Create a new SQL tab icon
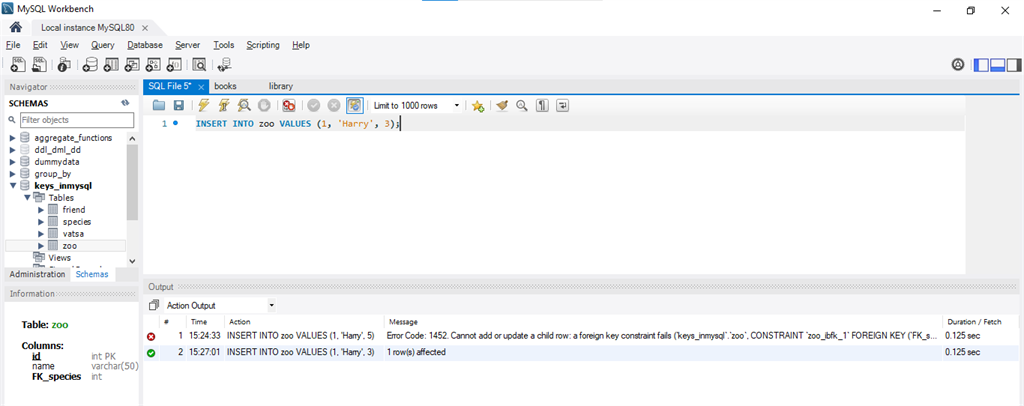1024x406 pixels. (x=18, y=64)
